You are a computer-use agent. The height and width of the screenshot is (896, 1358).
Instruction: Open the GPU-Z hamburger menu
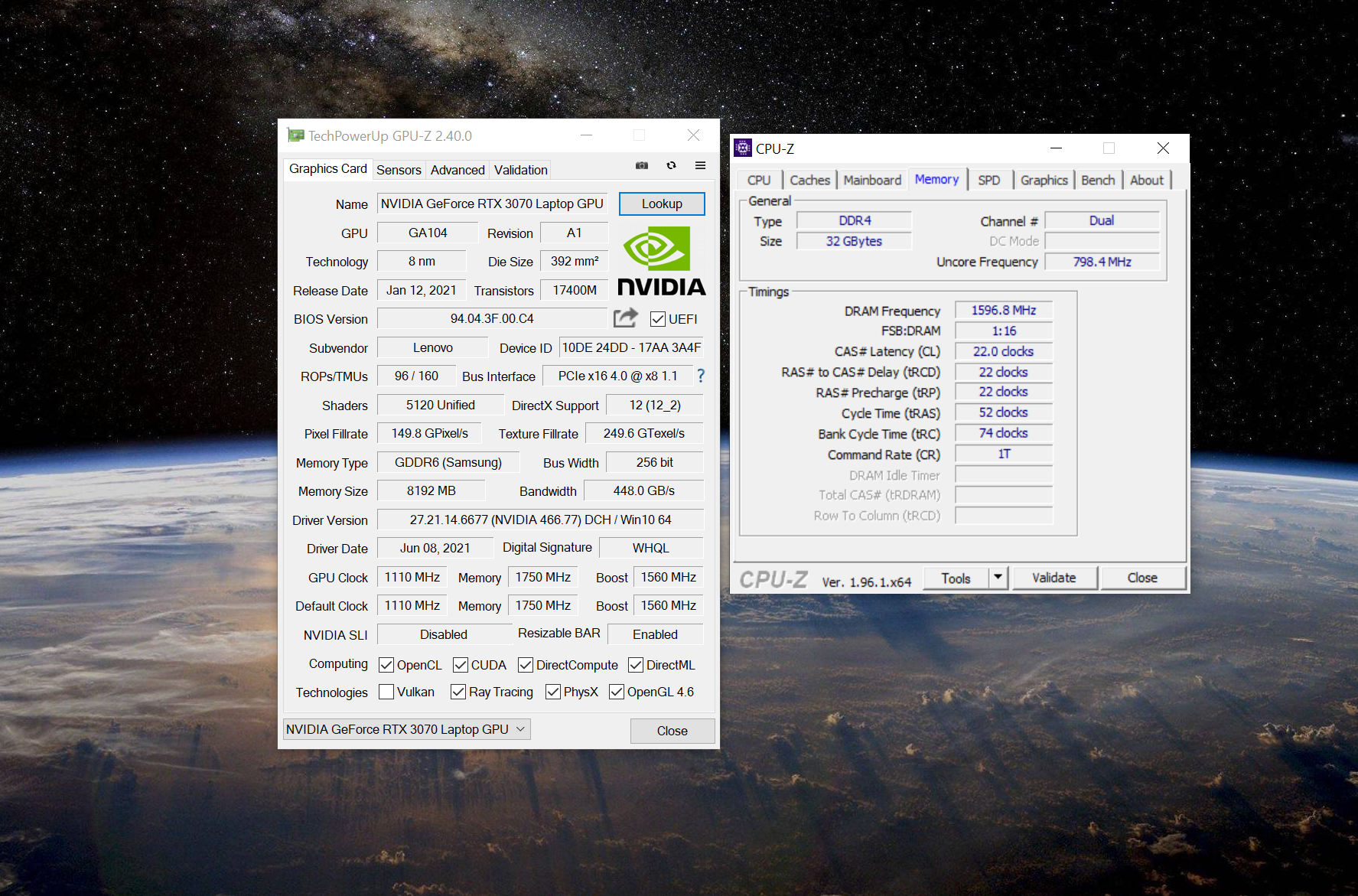click(x=700, y=165)
